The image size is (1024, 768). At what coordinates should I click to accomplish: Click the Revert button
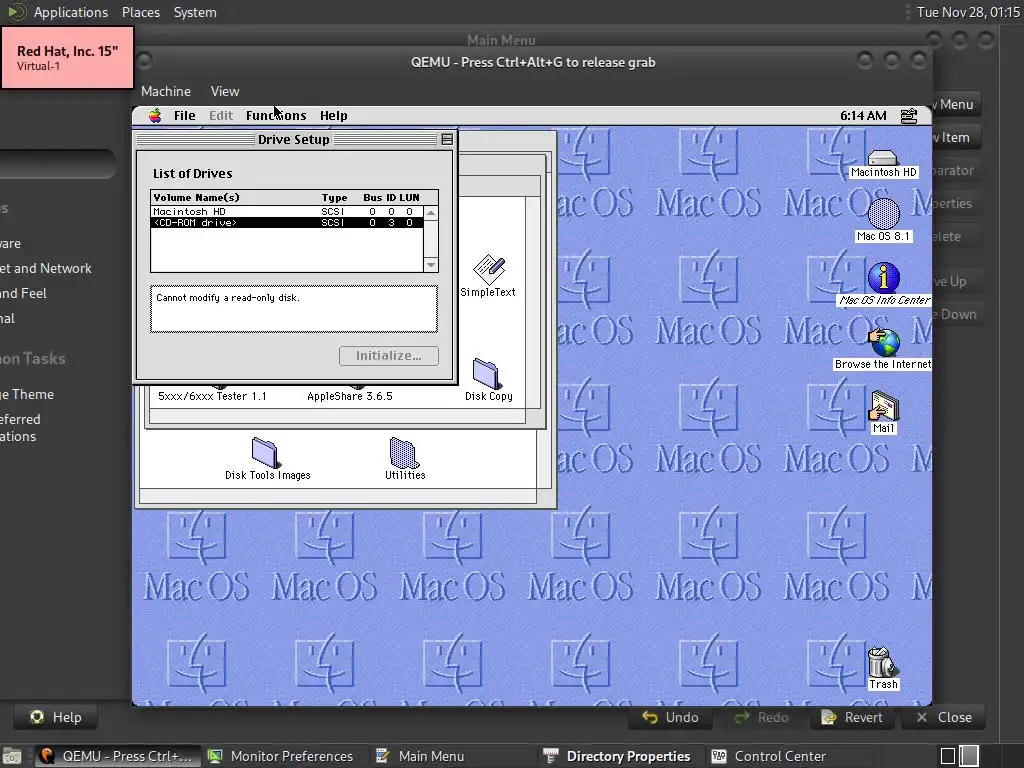pos(852,717)
